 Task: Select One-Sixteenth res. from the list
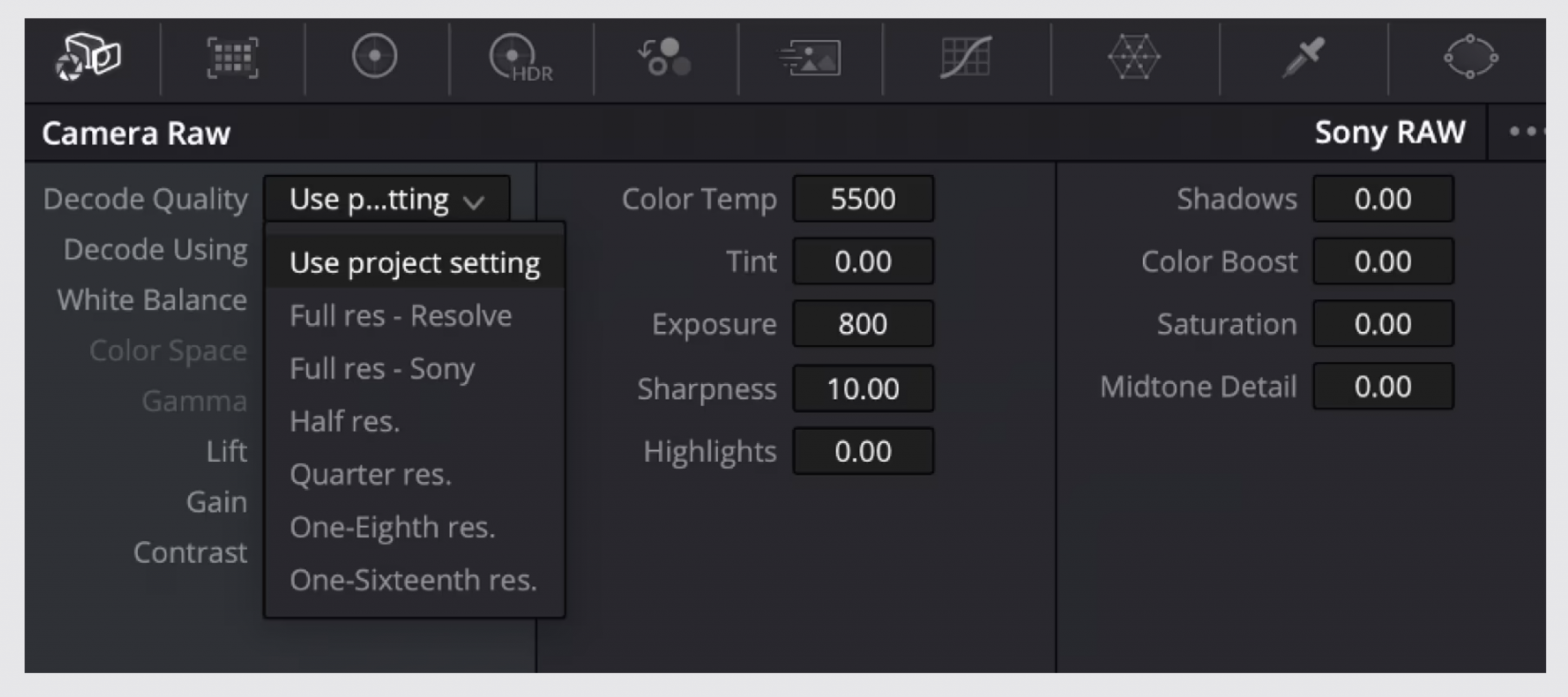(x=412, y=580)
